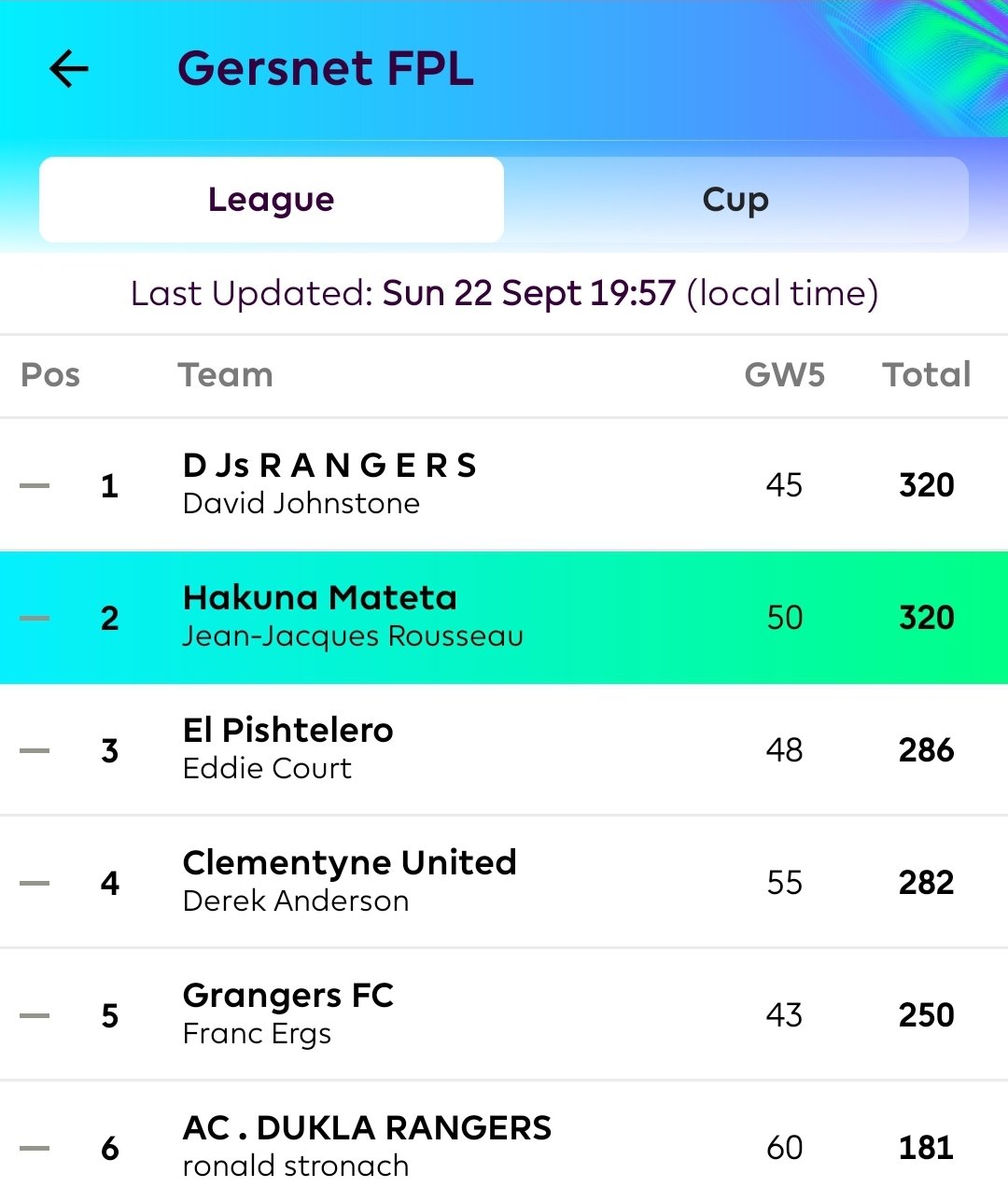Click the Gersnet FPL league title
The image size is (1008, 1201).
326,68
